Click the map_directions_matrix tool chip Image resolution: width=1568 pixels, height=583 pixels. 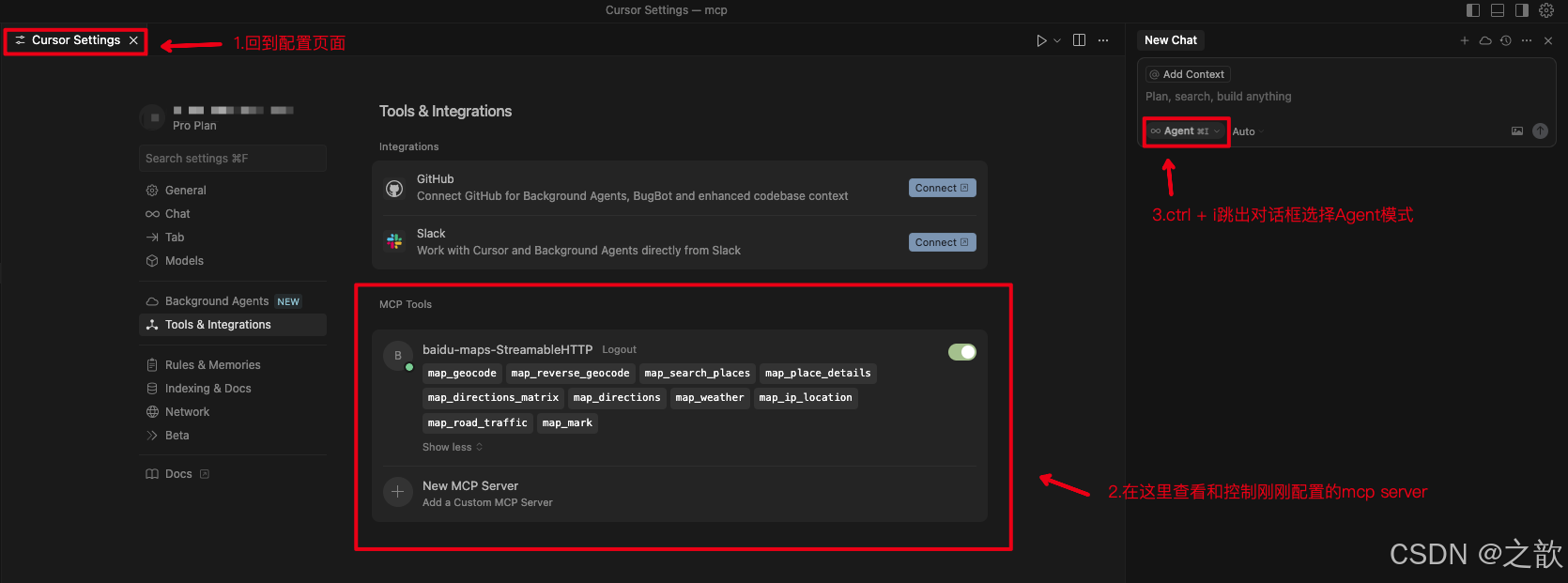coord(493,398)
